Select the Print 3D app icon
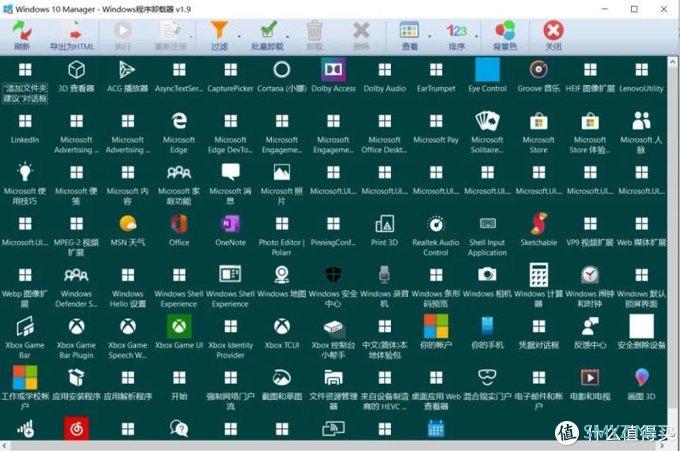The width and height of the screenshot is (680, 451). pyautogui.click(x=385, y=223)
